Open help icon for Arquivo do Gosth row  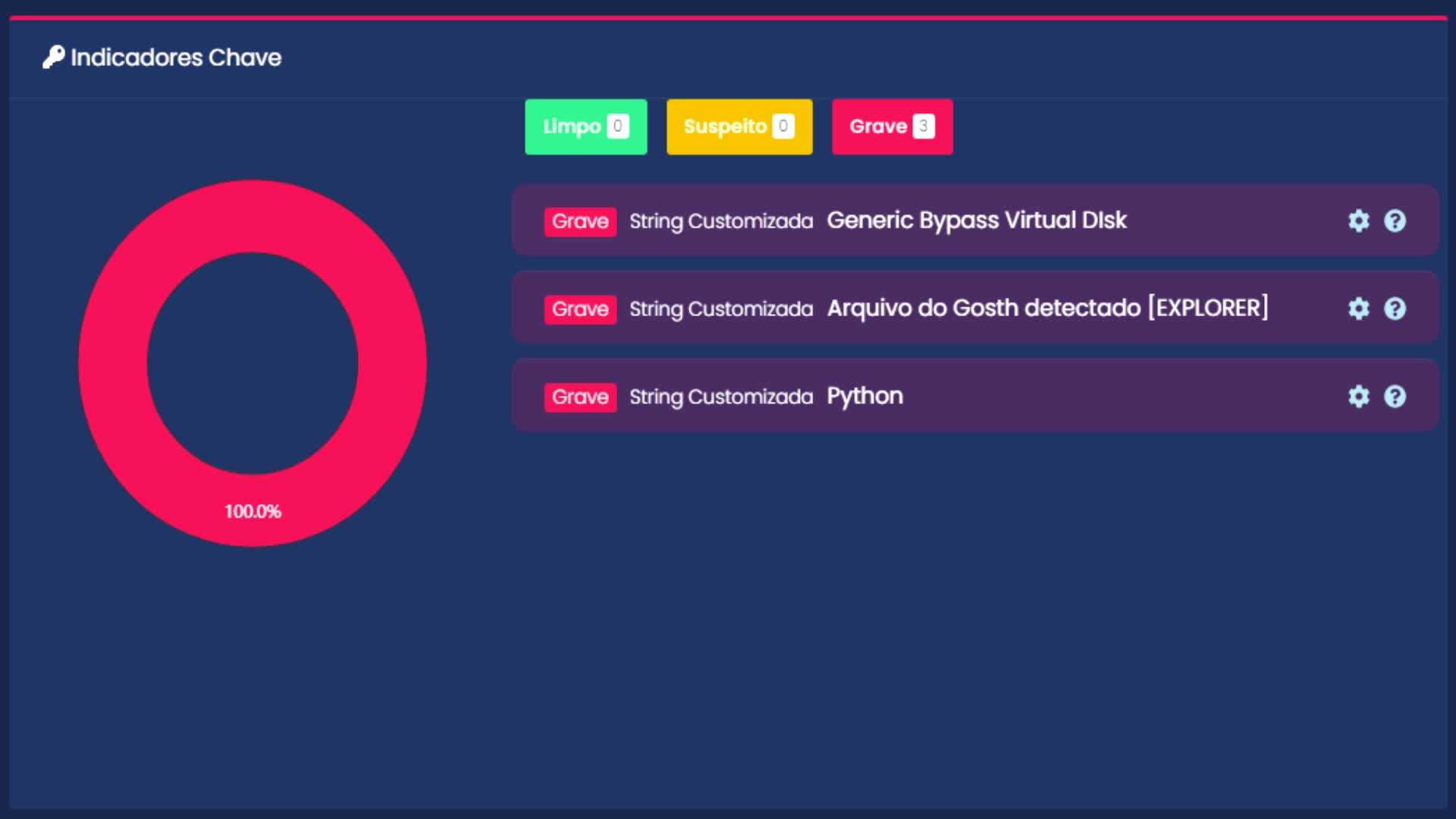click(1395, 309)
